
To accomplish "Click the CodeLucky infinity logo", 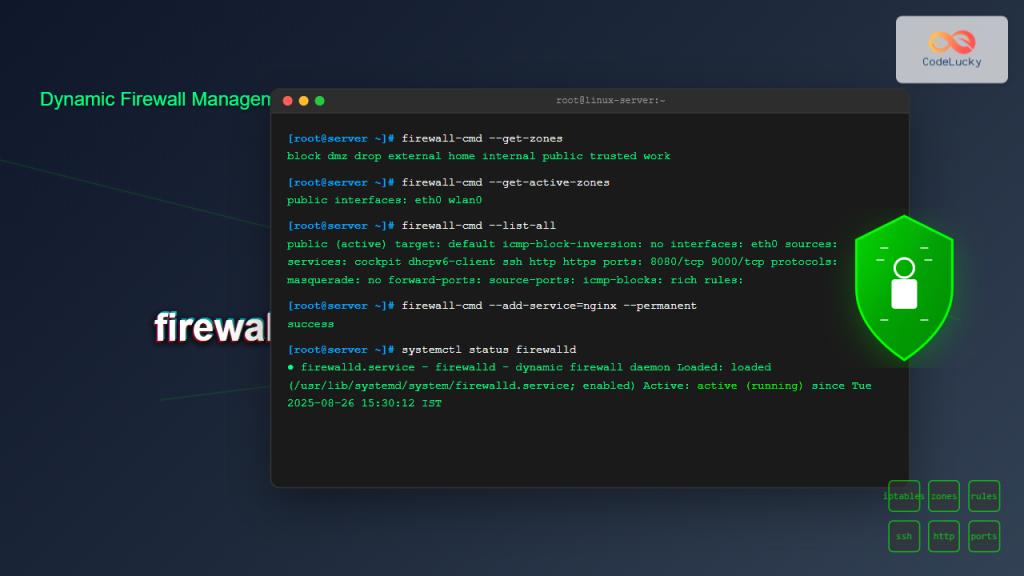I will point(951,38).
